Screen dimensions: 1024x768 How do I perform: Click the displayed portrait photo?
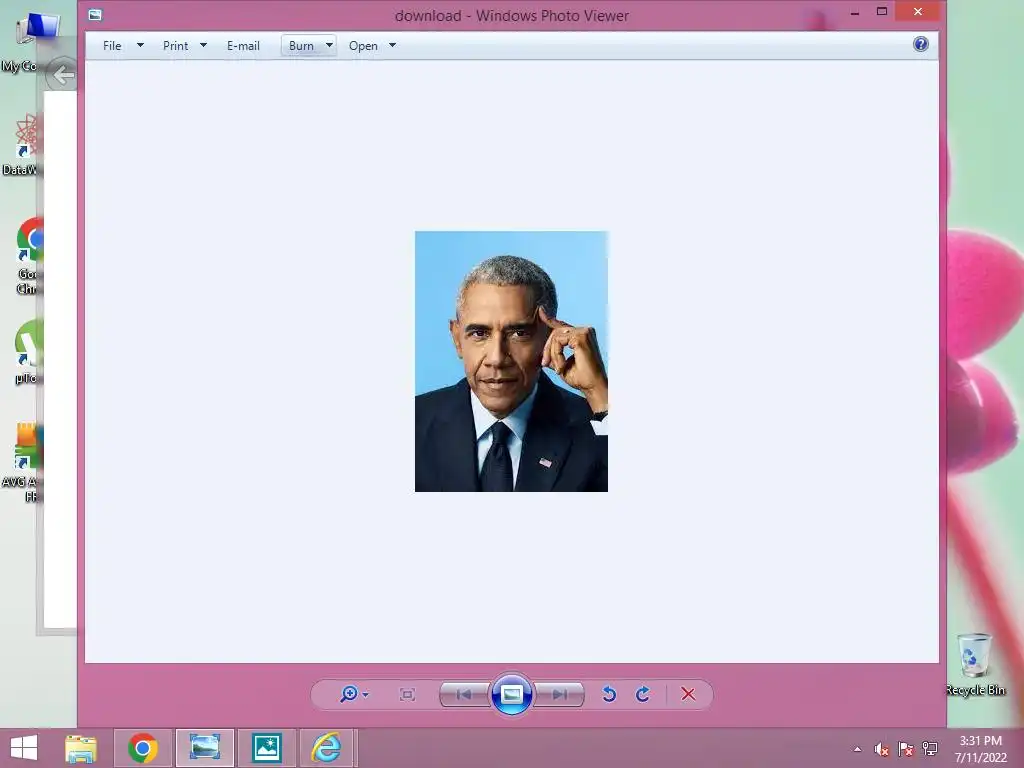(x=511, y=361)
